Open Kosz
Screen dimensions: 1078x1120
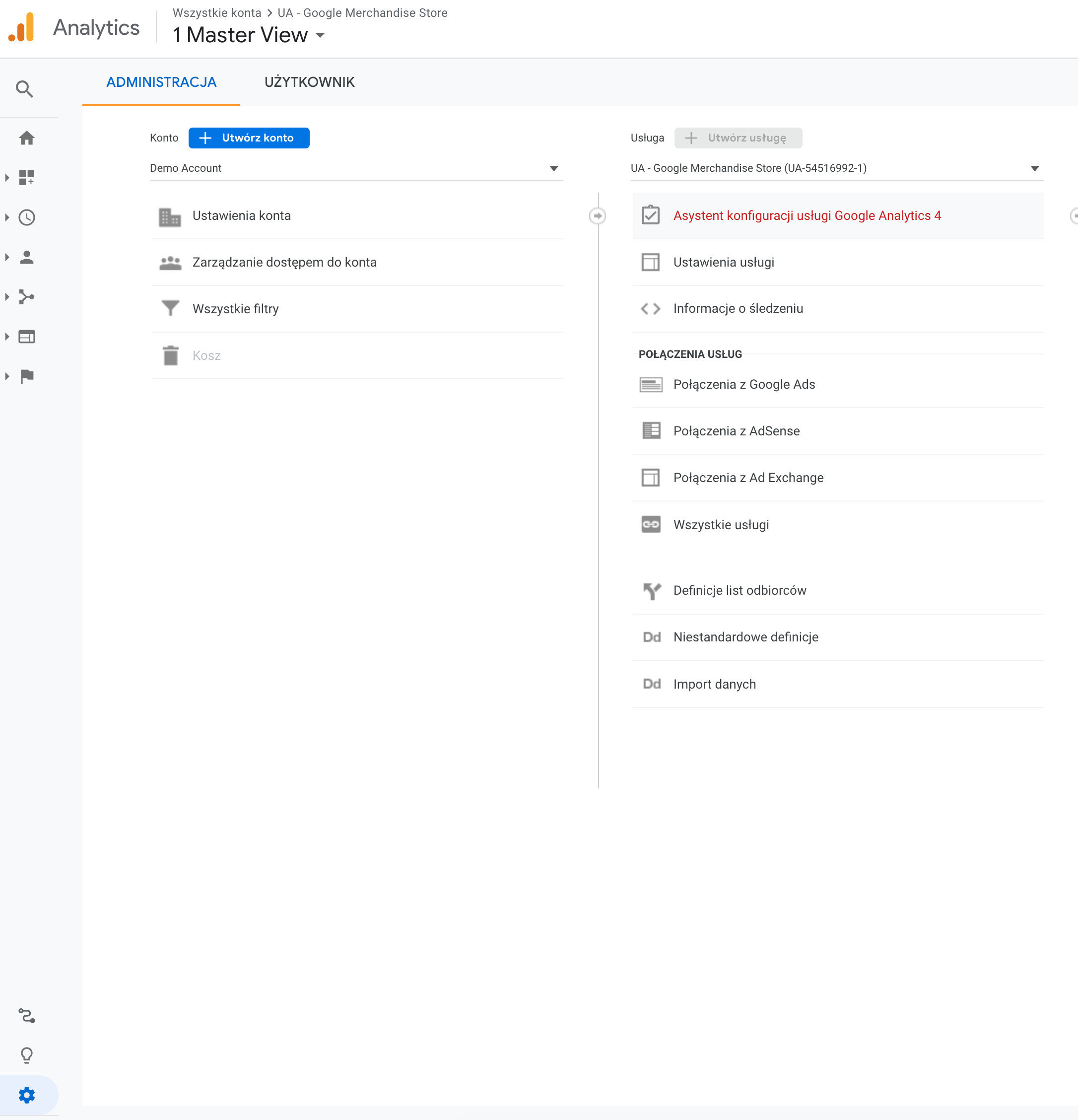click(x=357, y=355)
